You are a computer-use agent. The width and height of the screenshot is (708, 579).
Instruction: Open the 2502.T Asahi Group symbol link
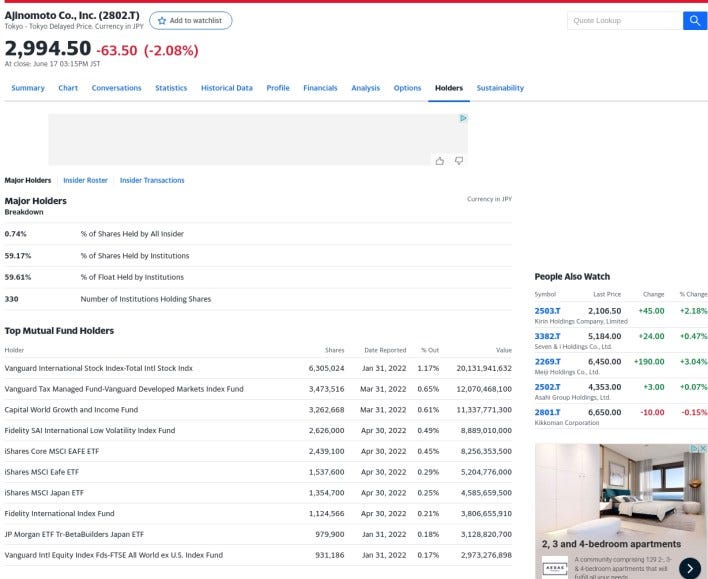(x=547, y=387)
